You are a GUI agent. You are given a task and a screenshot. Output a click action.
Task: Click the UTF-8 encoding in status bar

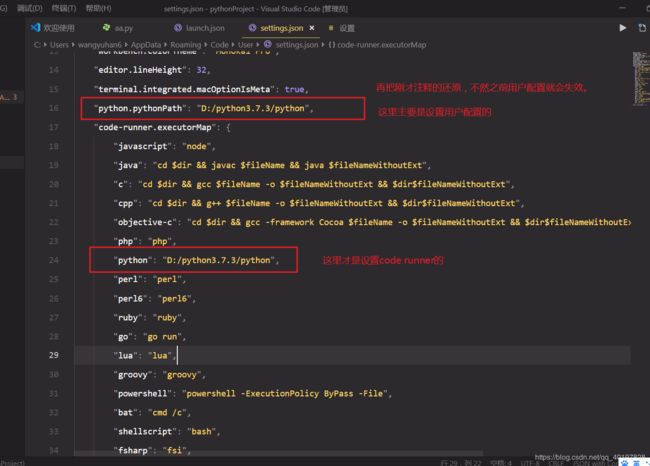pyautogui.click(x=529, y=463)
